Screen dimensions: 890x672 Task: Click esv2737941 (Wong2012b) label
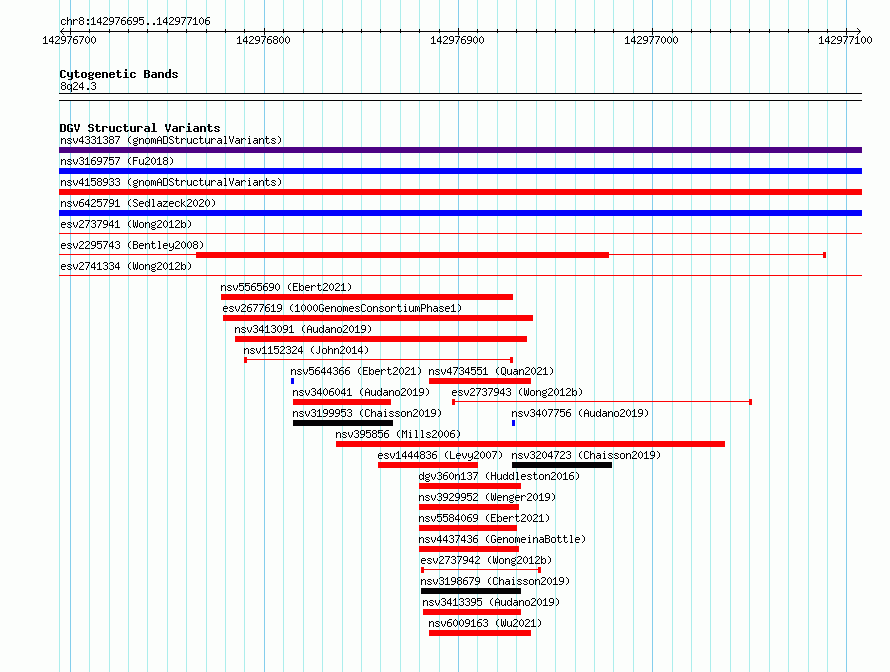pos(126,224)
